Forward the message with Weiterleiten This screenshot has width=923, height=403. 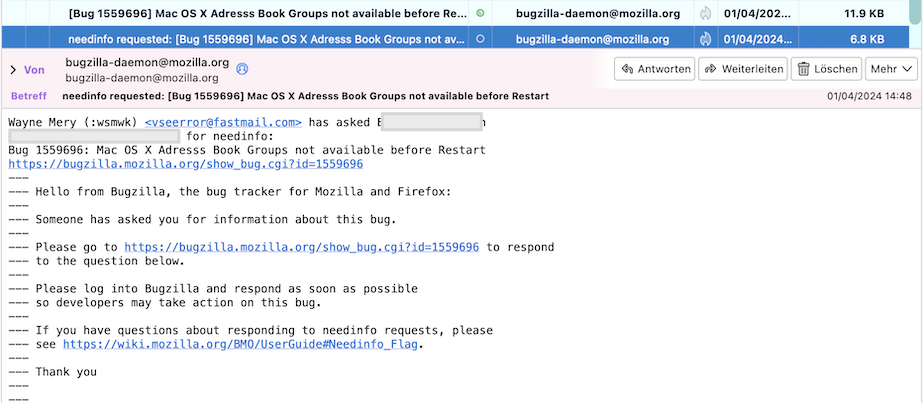pyautogui.click(x=741, y=69)
